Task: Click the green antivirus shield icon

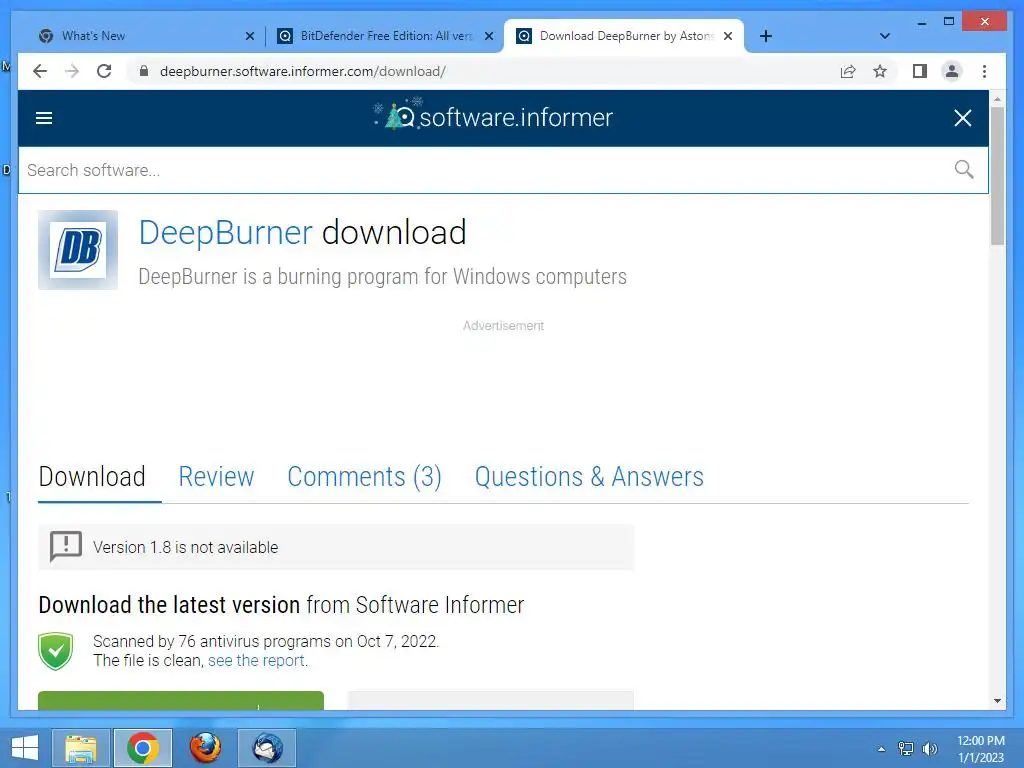Action: tap(56, 651)
